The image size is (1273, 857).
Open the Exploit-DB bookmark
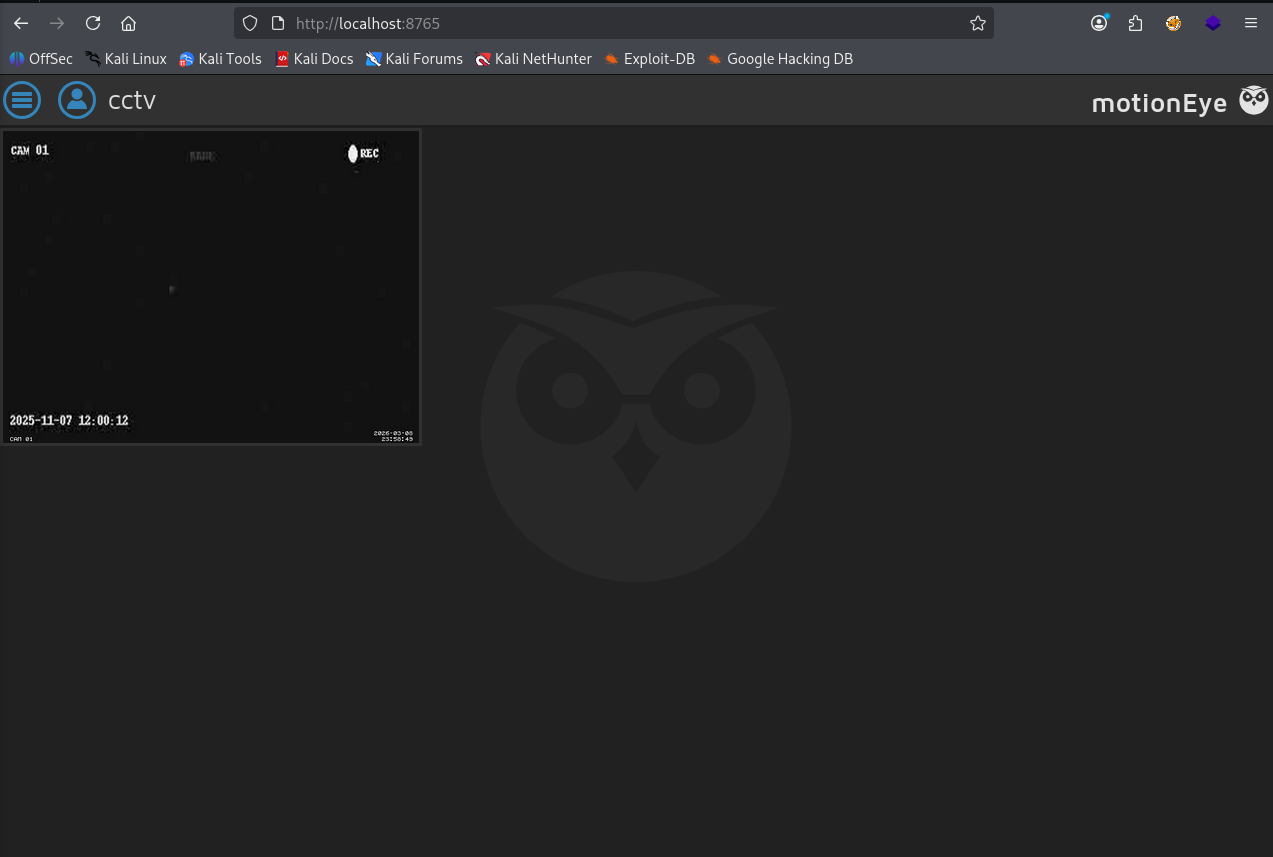[650, 59]
